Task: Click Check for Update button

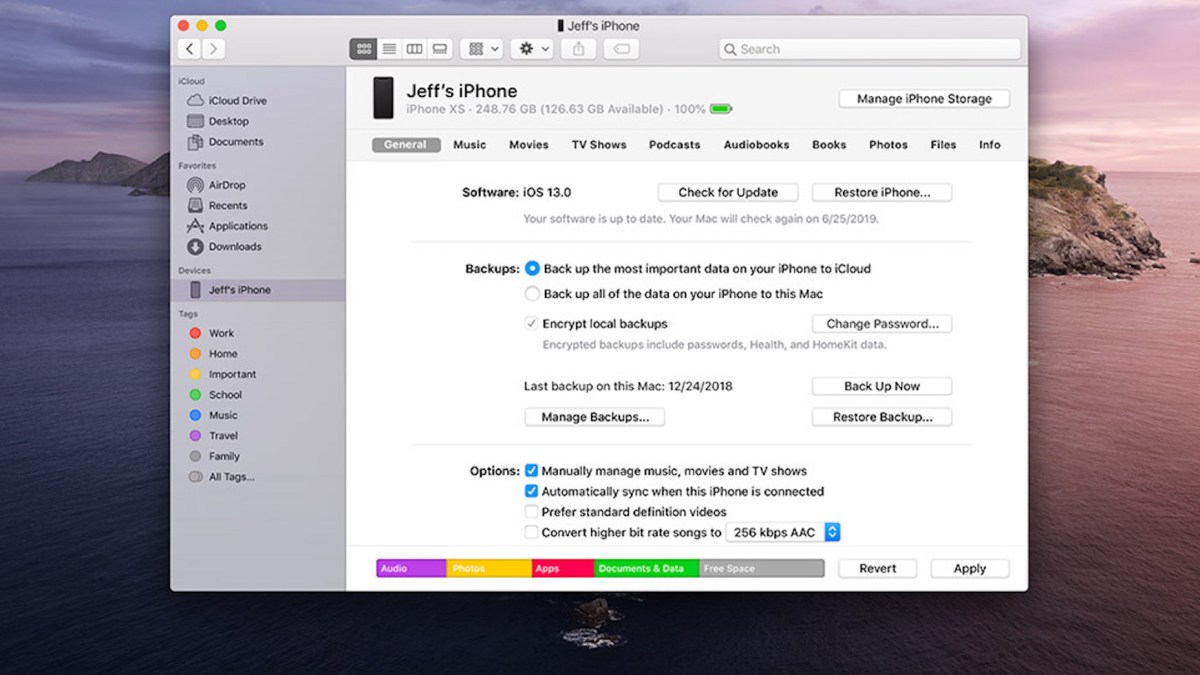Action: click(729, 192)
